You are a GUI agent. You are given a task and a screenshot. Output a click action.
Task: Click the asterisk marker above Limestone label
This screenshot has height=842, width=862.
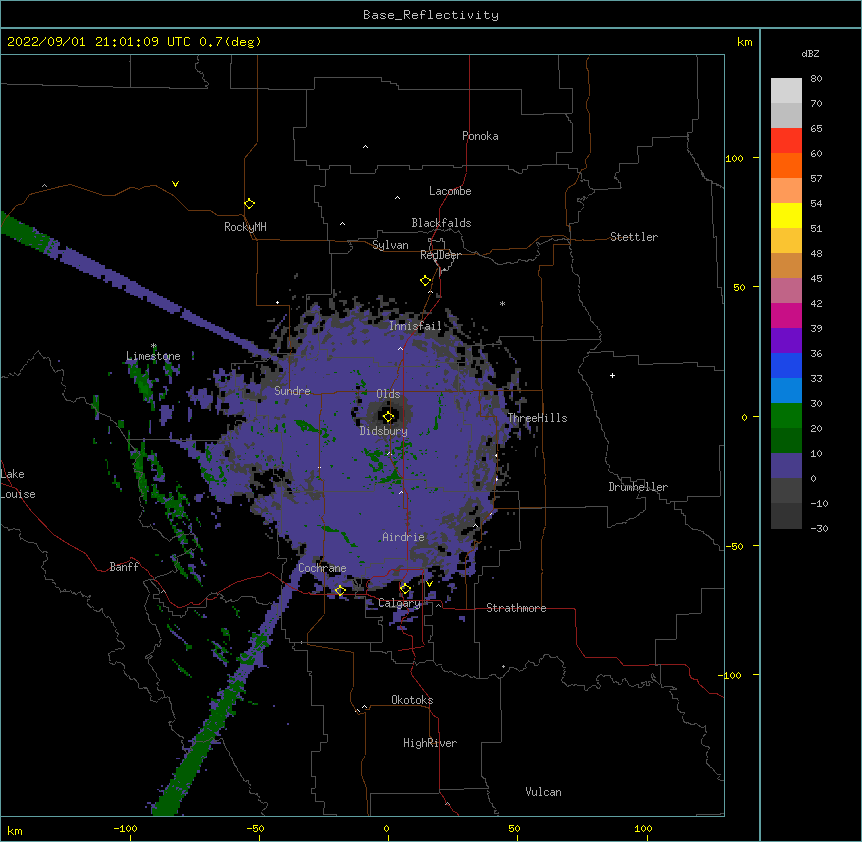153,346
